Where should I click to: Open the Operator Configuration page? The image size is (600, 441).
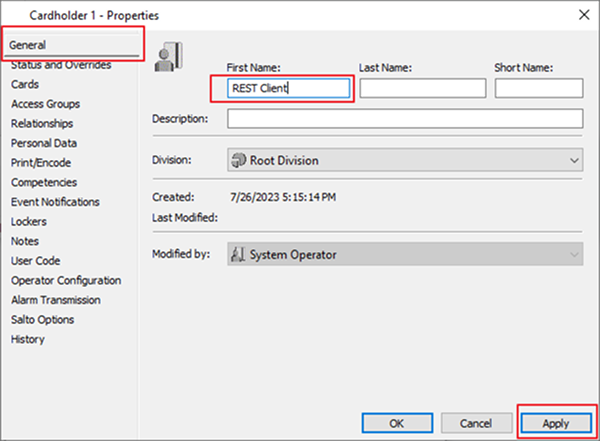pos(65,281)
